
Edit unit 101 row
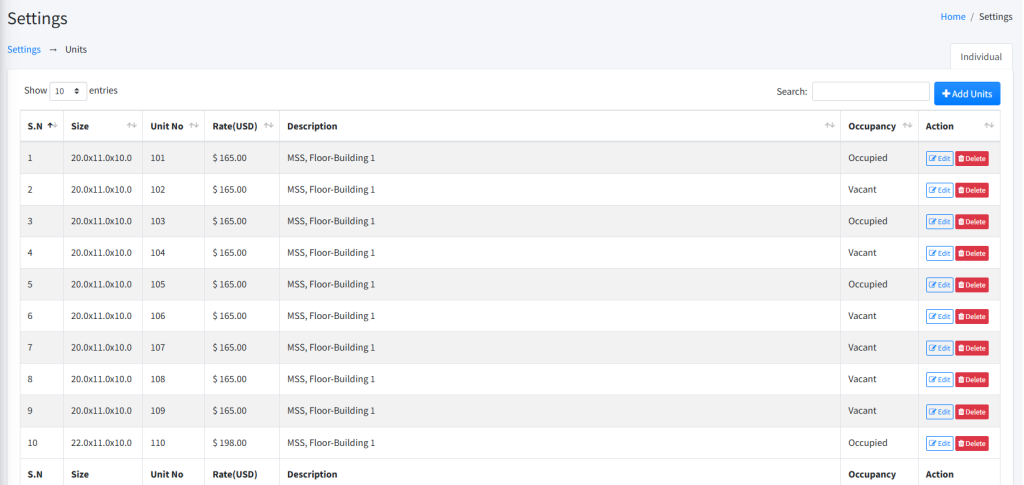[939, 158]
